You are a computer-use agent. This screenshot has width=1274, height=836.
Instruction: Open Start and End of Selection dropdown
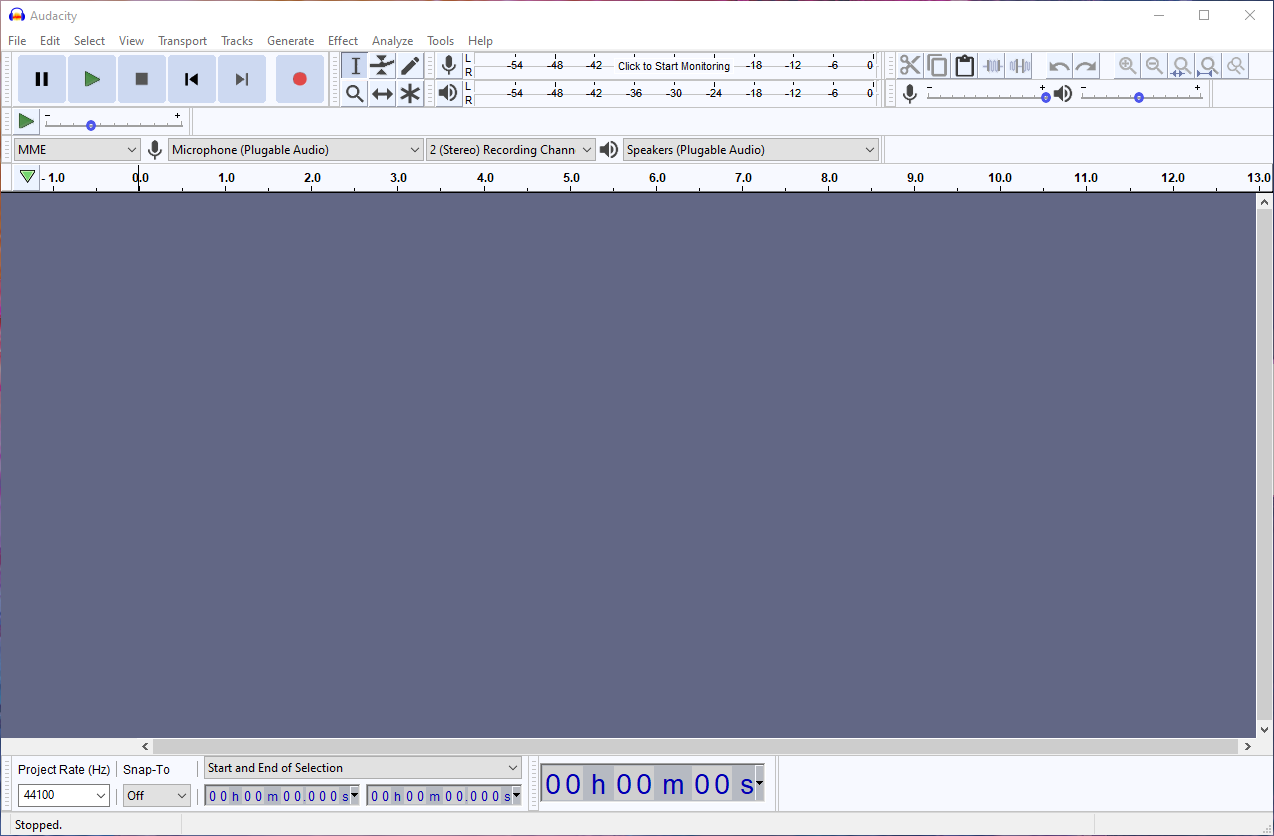pyautogui.click(x=363, y=768)
